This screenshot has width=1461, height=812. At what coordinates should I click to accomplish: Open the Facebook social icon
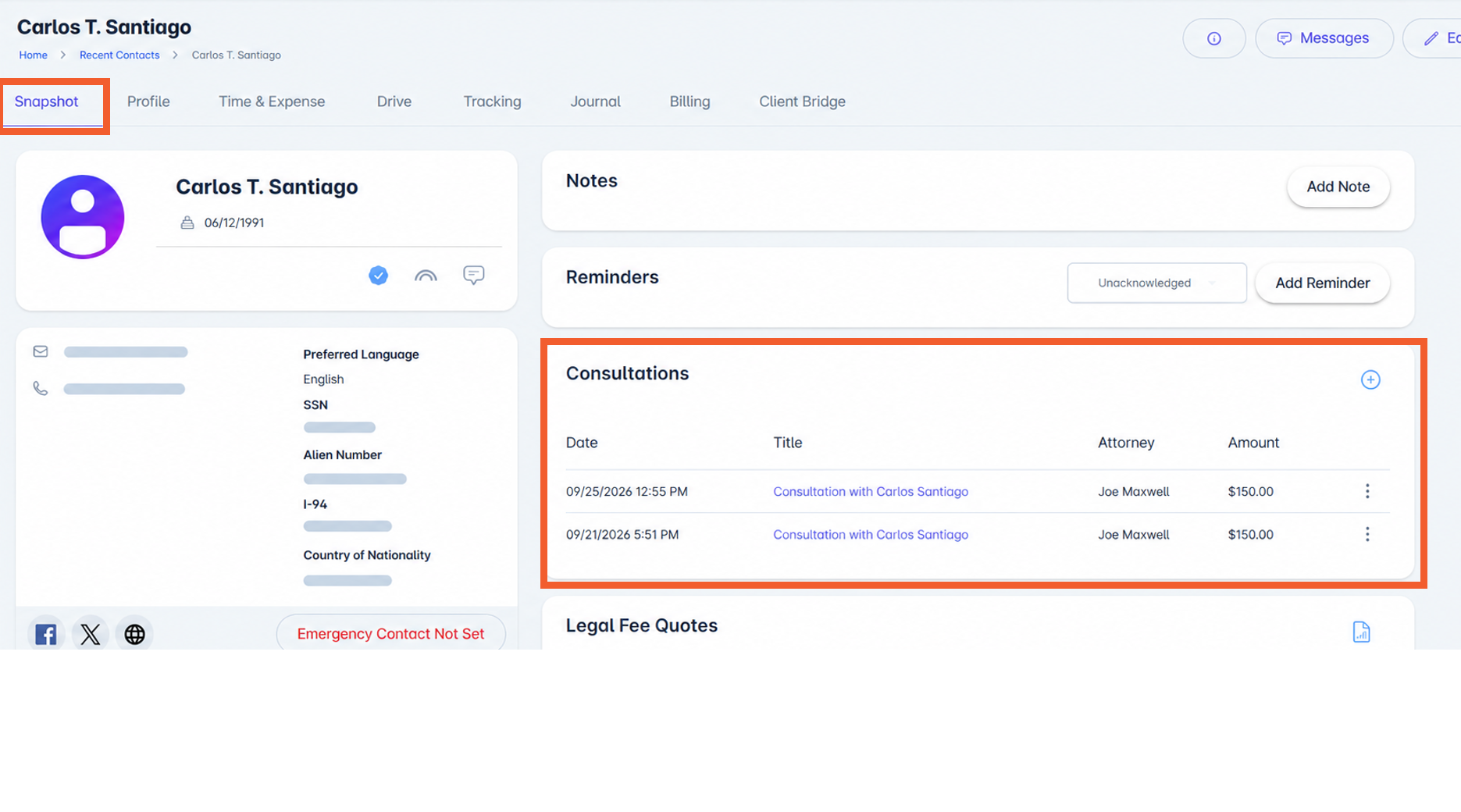(46, 634)
